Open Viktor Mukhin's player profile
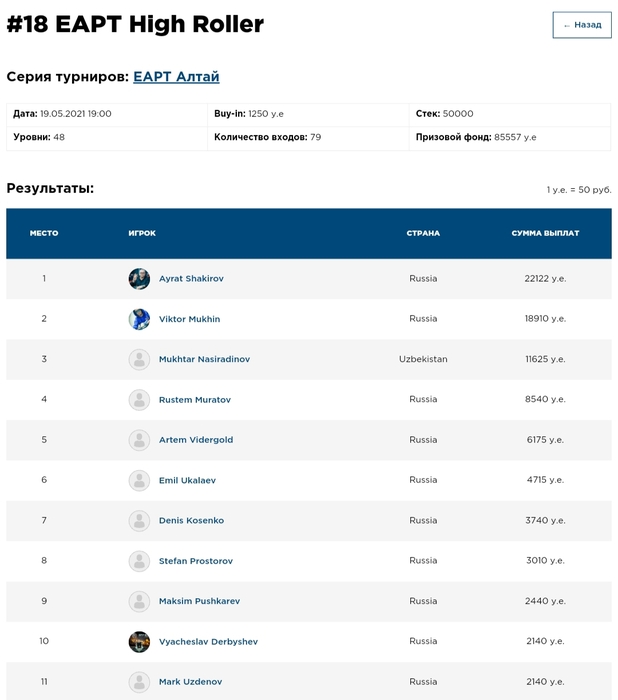 pyautogui.click(x=189, y=319)
